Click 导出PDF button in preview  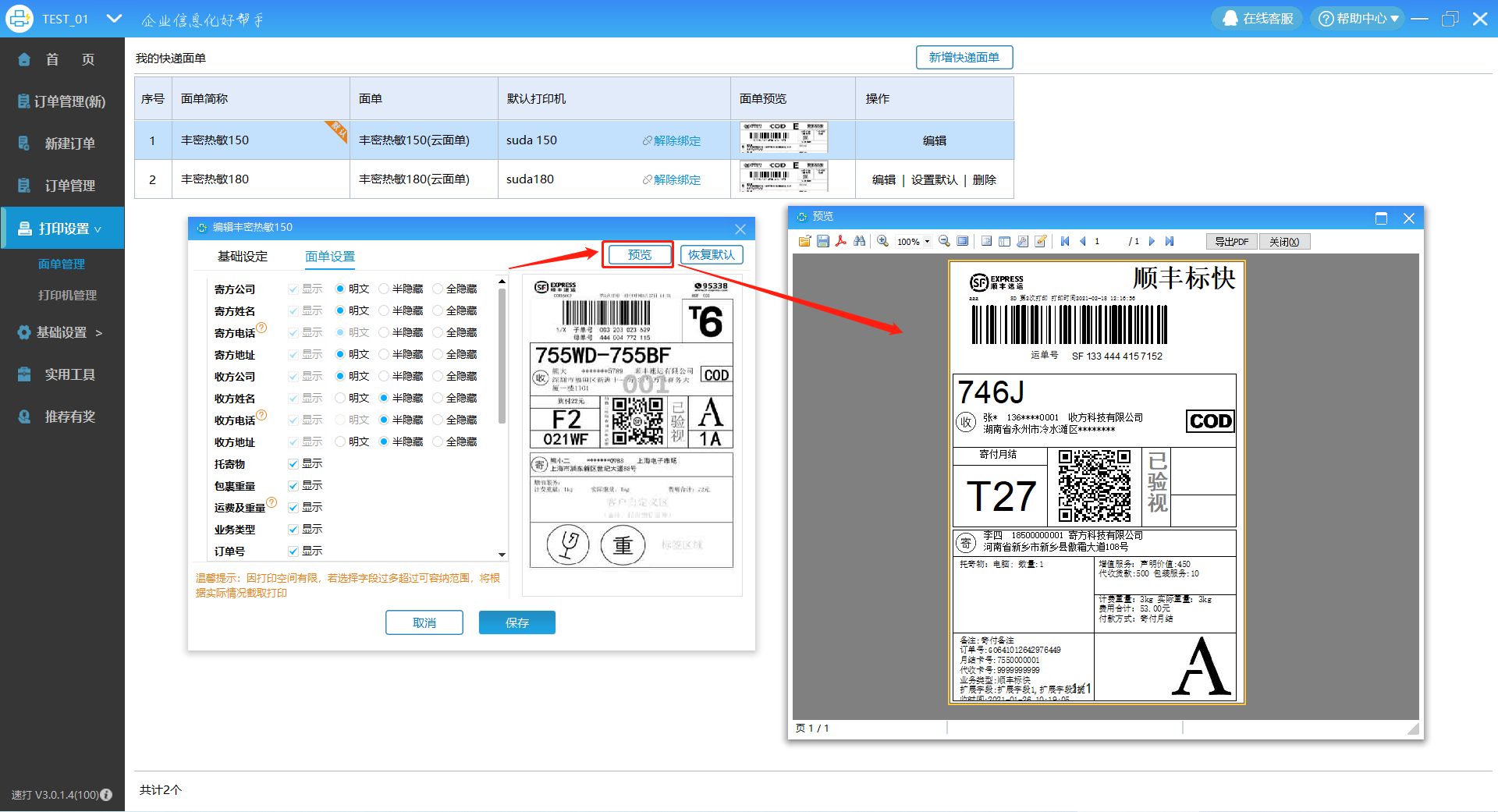(1232, 242)
